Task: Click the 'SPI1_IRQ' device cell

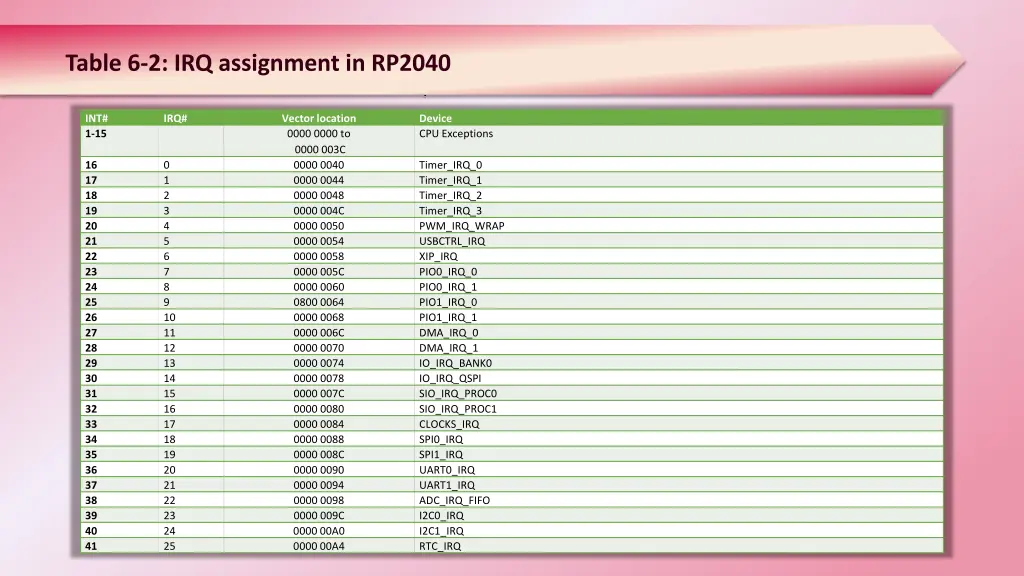Action: pos(441,455)
